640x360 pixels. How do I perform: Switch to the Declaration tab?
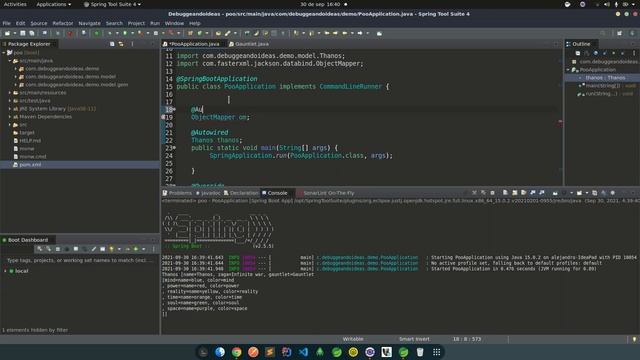241,193
